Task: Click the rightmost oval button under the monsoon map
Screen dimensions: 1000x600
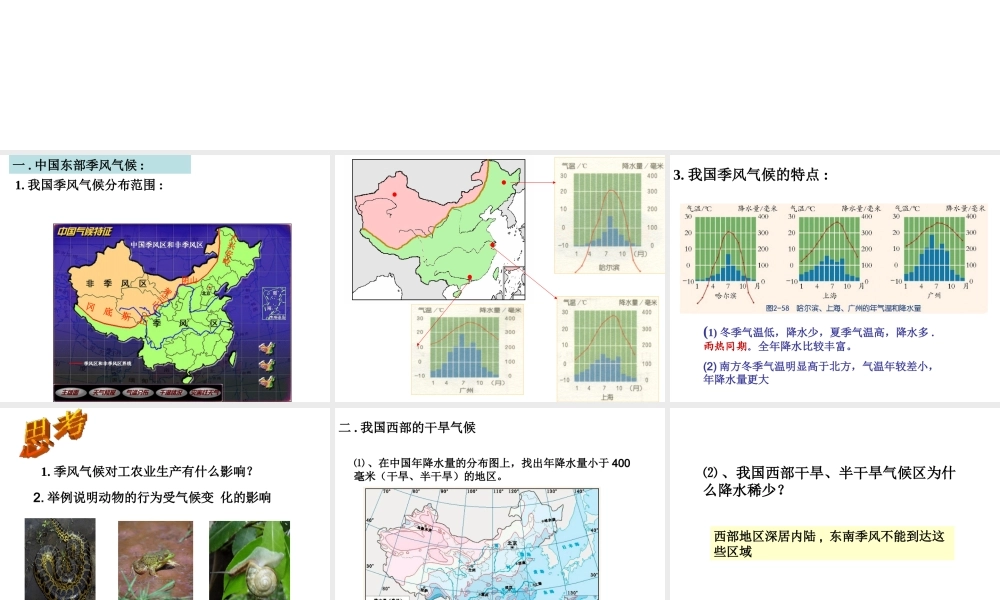Action: 205,393
